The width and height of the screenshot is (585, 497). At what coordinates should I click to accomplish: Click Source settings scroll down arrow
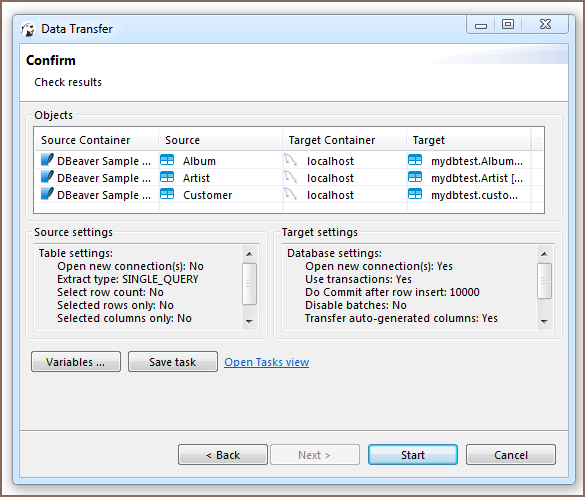[250, 321]
